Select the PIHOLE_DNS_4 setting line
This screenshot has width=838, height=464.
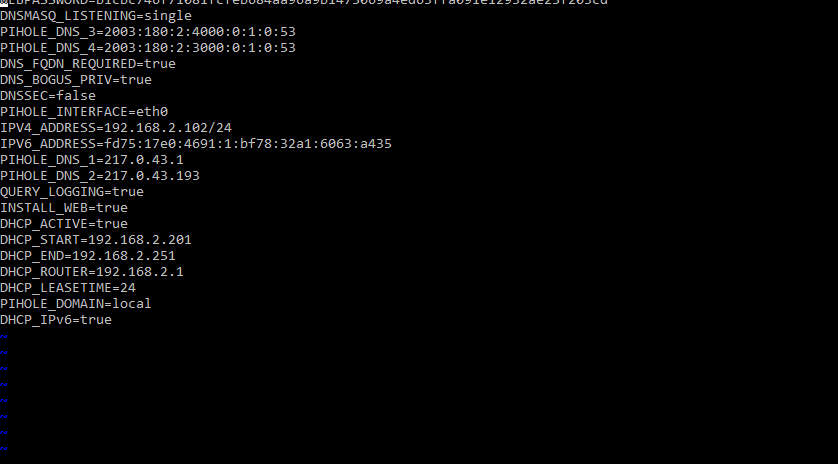pyautogui.click(x=147, y=48)
